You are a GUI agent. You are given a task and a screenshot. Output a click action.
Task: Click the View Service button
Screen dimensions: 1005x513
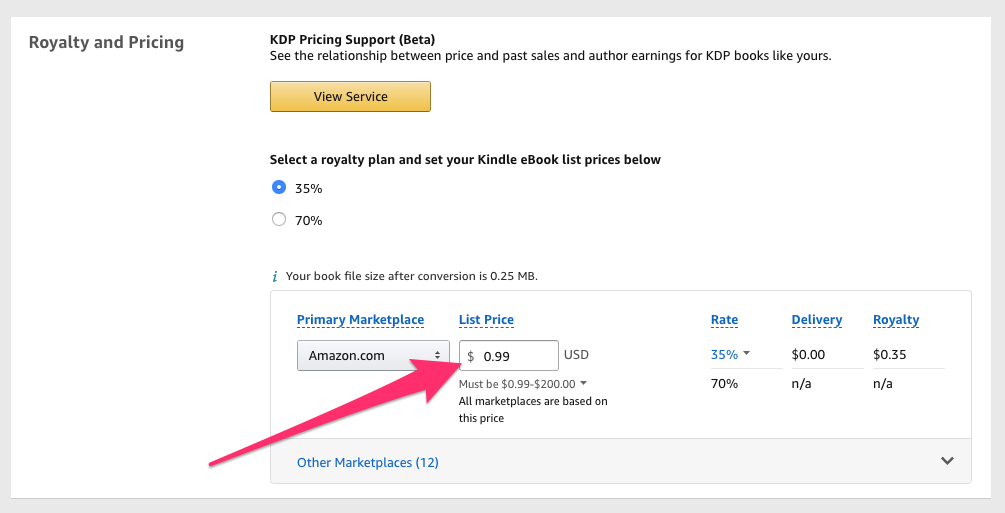tap(350, 96)
